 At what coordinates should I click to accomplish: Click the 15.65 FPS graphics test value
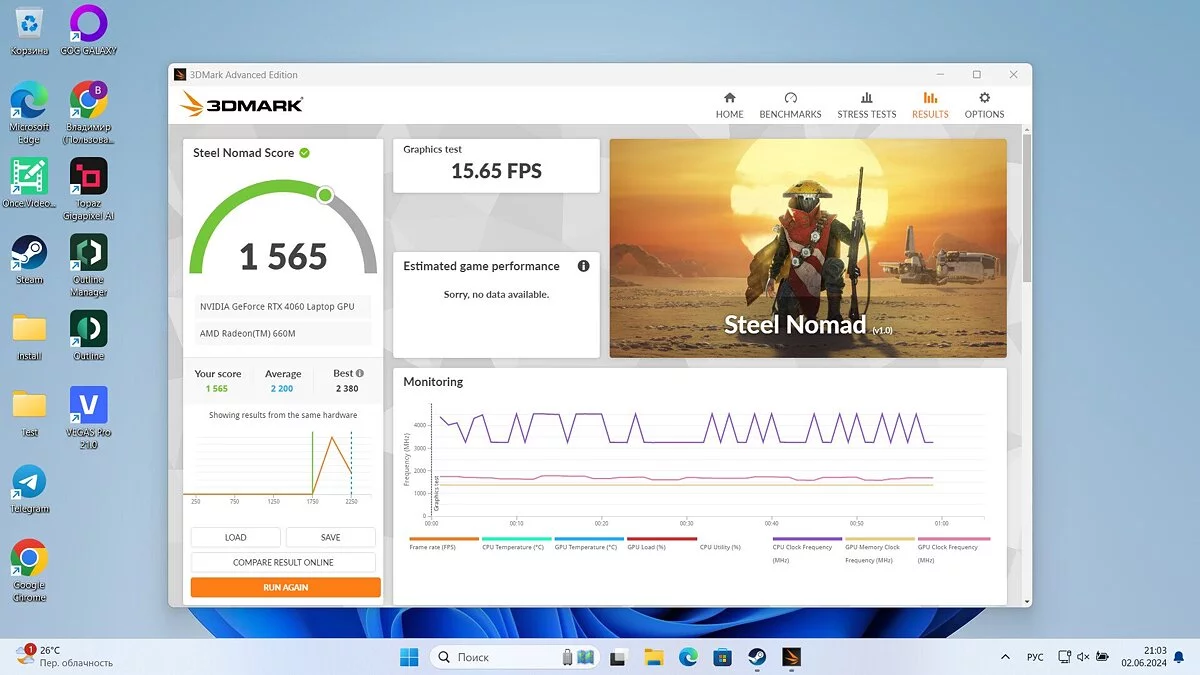tap(496, 171)
